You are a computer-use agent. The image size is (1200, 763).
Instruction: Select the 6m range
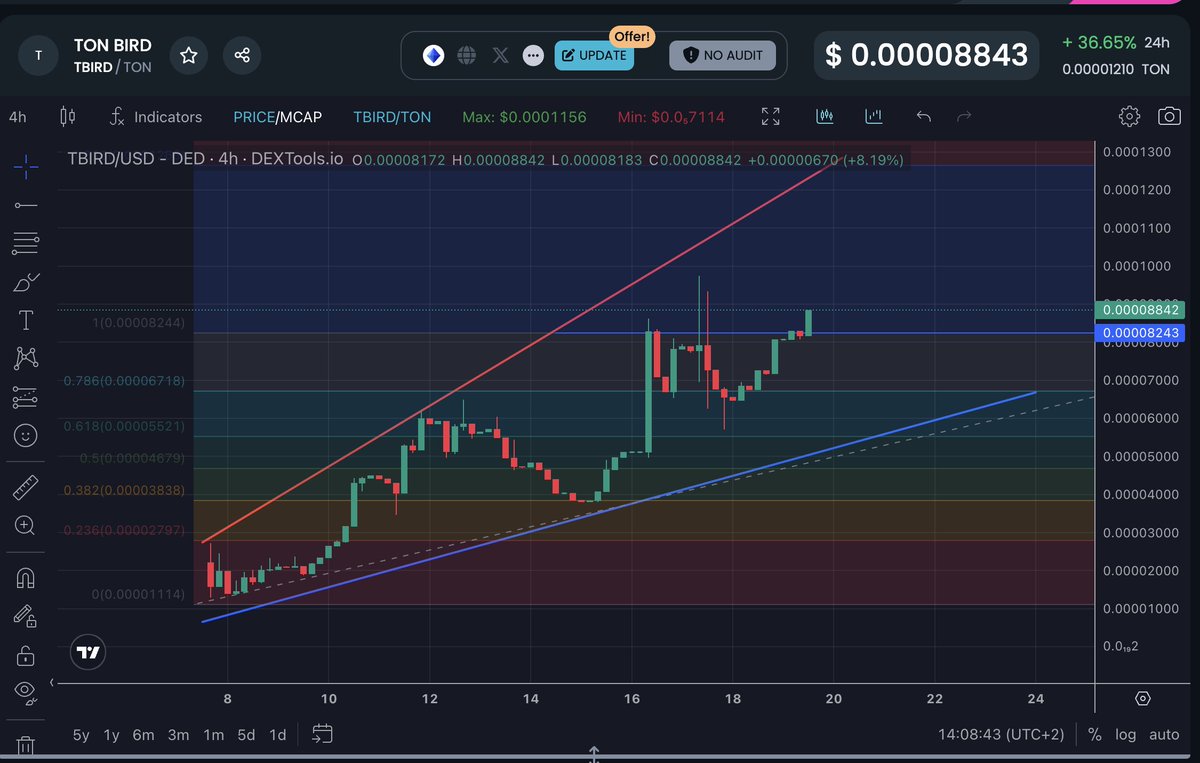click(144, 735)
